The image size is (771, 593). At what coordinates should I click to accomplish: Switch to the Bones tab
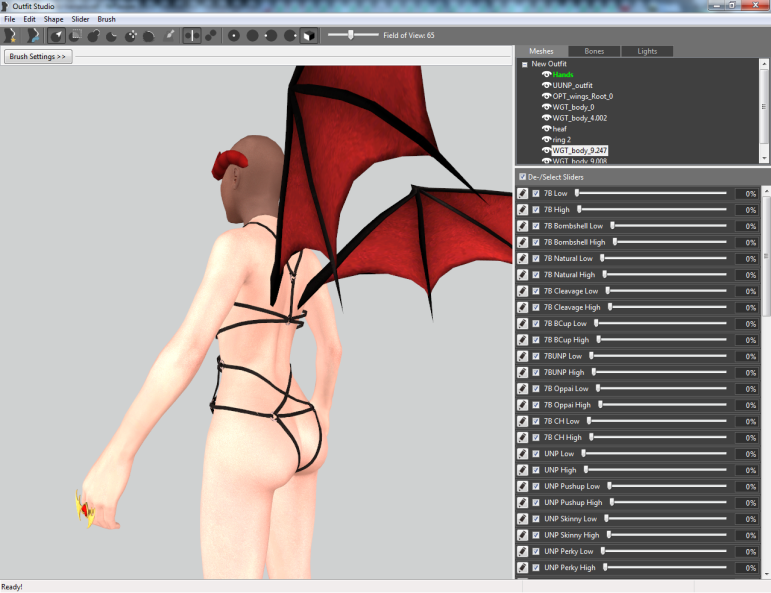[594, 51]
